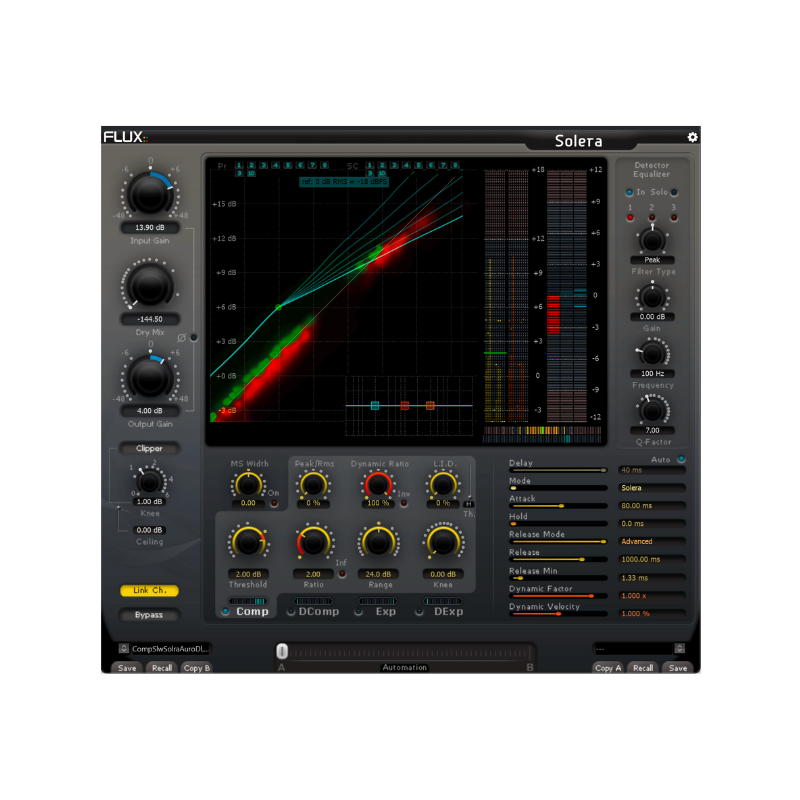Adjust the Dynamic Factor slider
Viewport: 800px width, 800px height.
click(558, 596)
